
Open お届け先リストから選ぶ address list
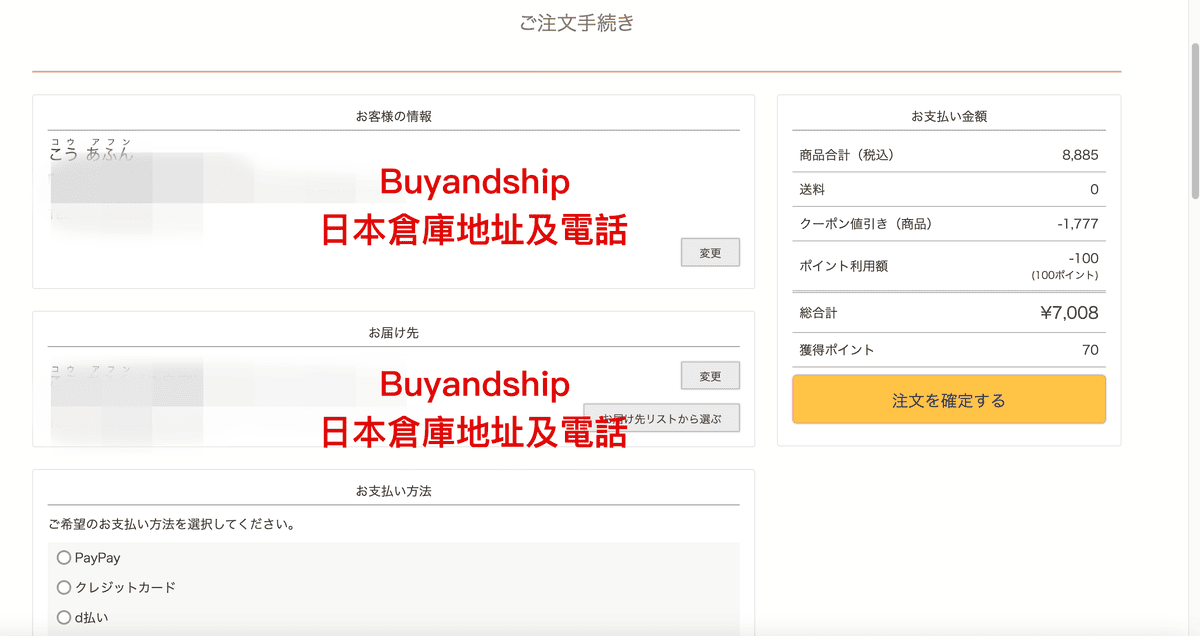pos(661,417)
